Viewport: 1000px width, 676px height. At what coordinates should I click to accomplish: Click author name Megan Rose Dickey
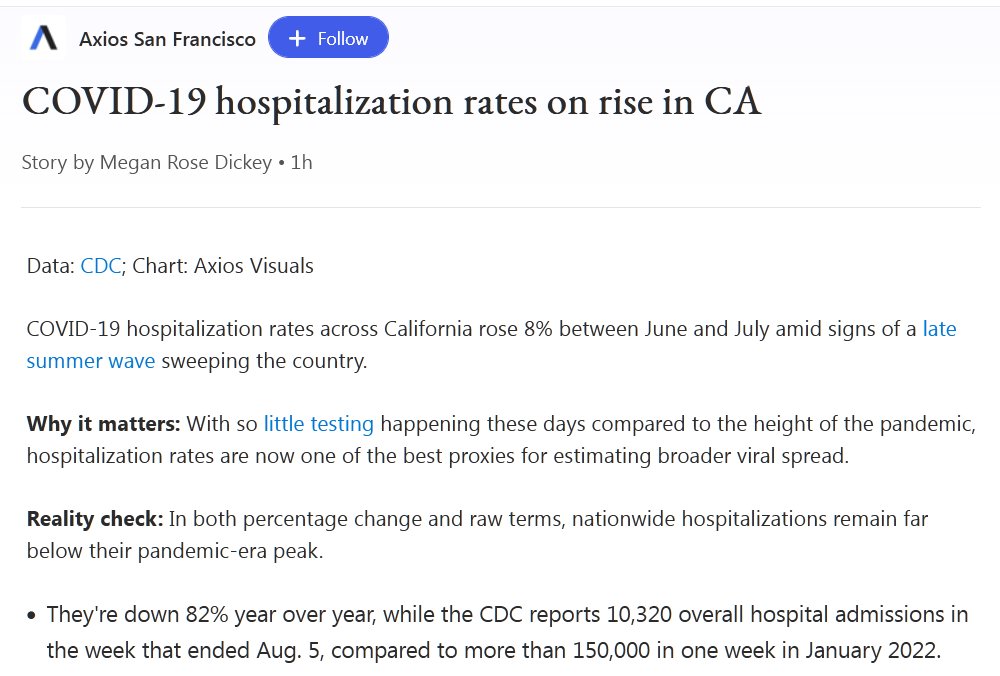click(185, 162)
